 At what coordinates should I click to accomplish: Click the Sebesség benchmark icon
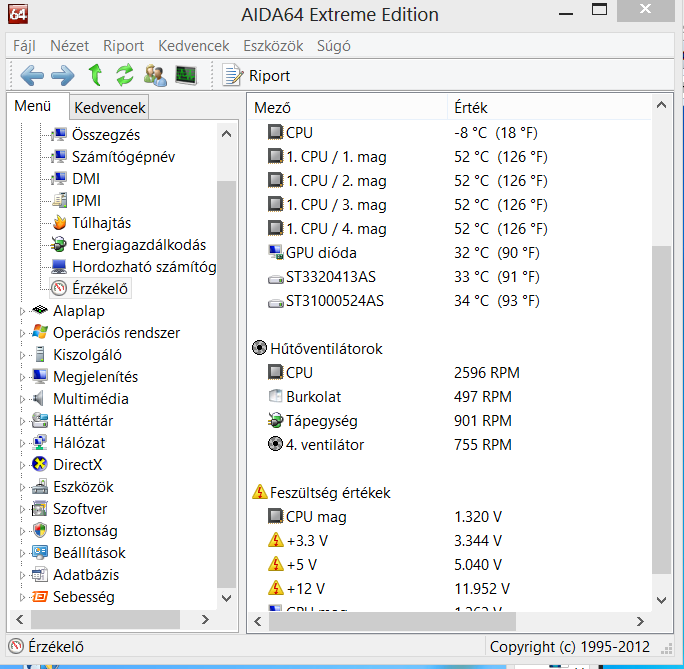40,596
